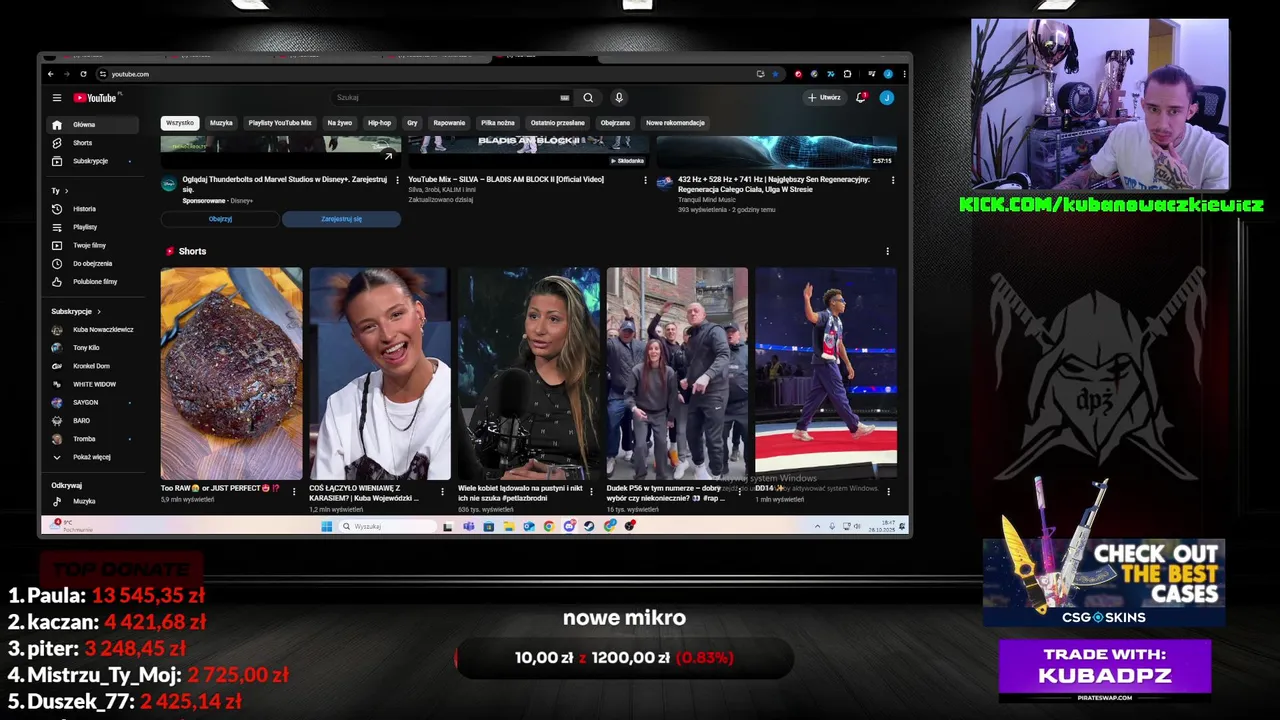
Task: Click the magnifier search button in YouTube
Action: point(588,98)
